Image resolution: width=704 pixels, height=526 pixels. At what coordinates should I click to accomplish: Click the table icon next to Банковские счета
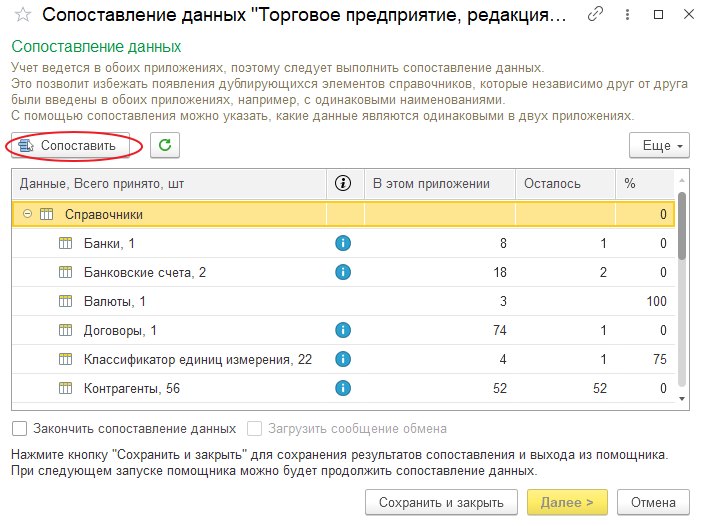pos(66,272)
